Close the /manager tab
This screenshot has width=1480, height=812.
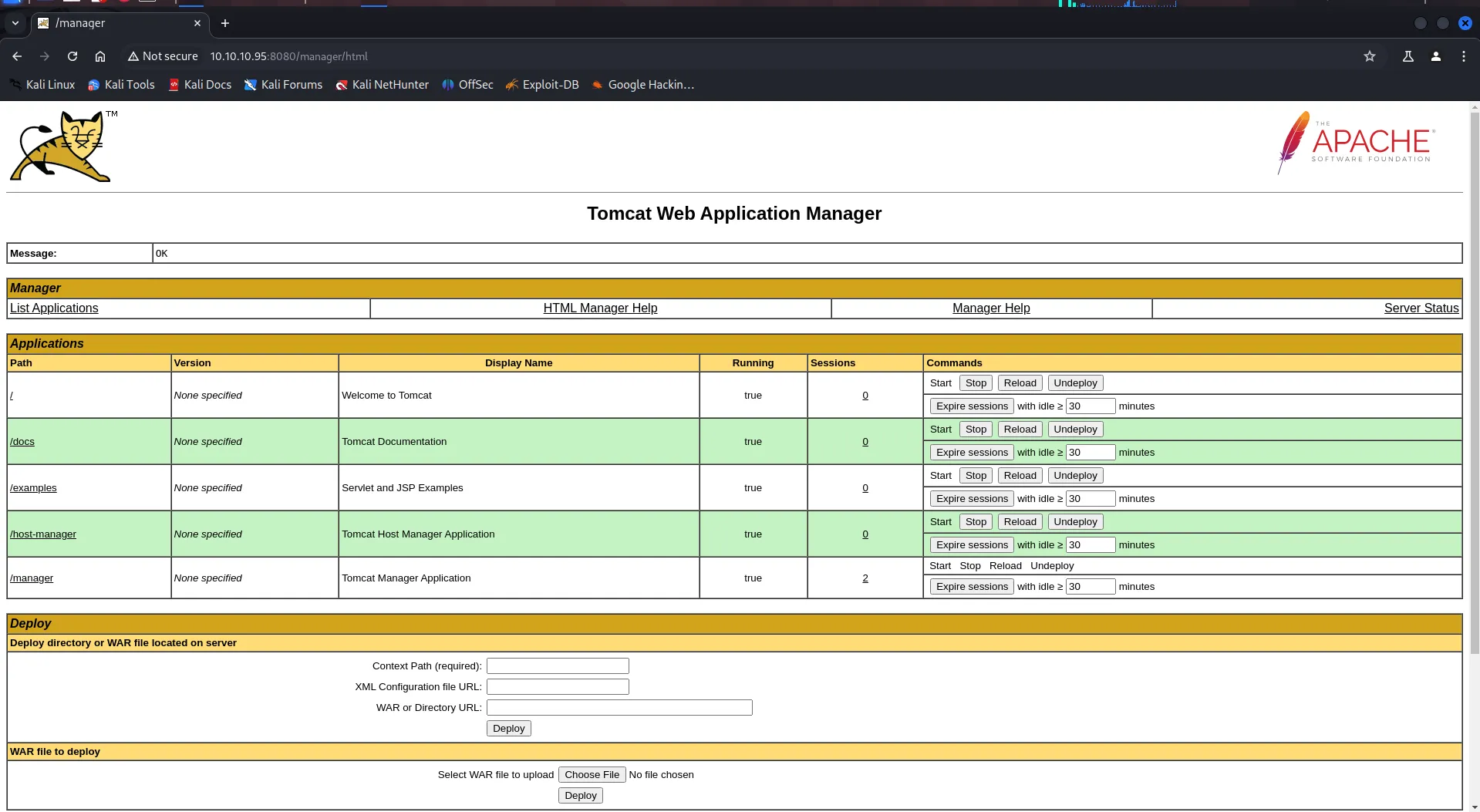(197, 23)
